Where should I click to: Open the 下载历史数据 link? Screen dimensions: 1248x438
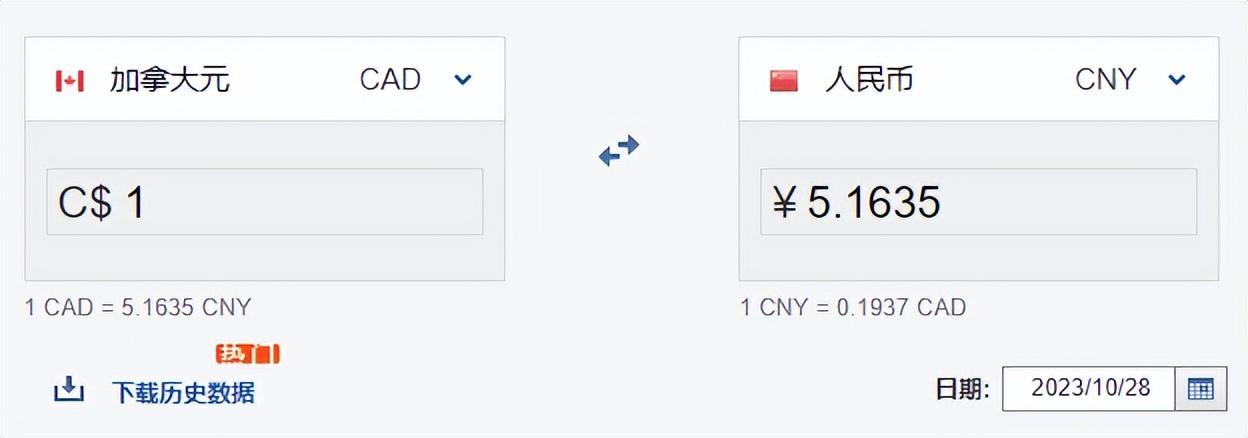[x=183, y=393]
